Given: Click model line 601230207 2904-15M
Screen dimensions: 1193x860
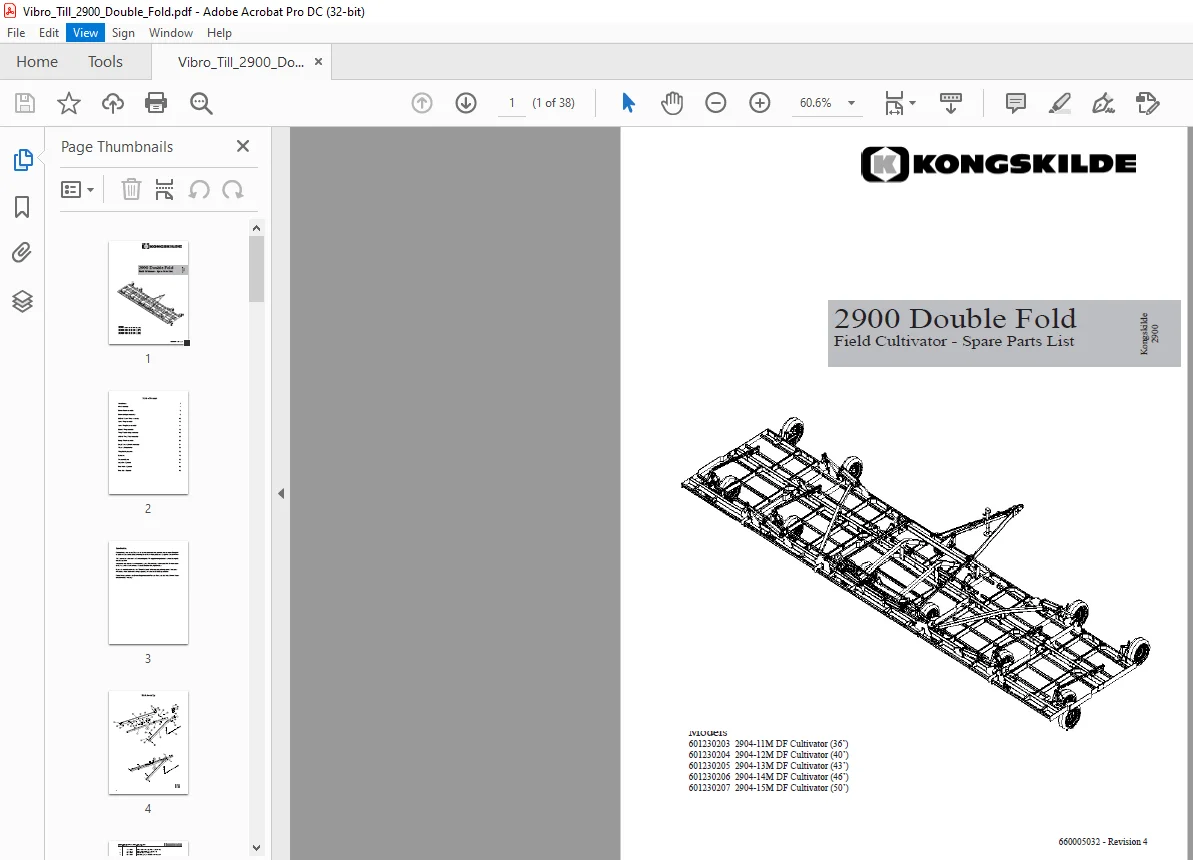Looking at the screenshot, I should [768, 788].
